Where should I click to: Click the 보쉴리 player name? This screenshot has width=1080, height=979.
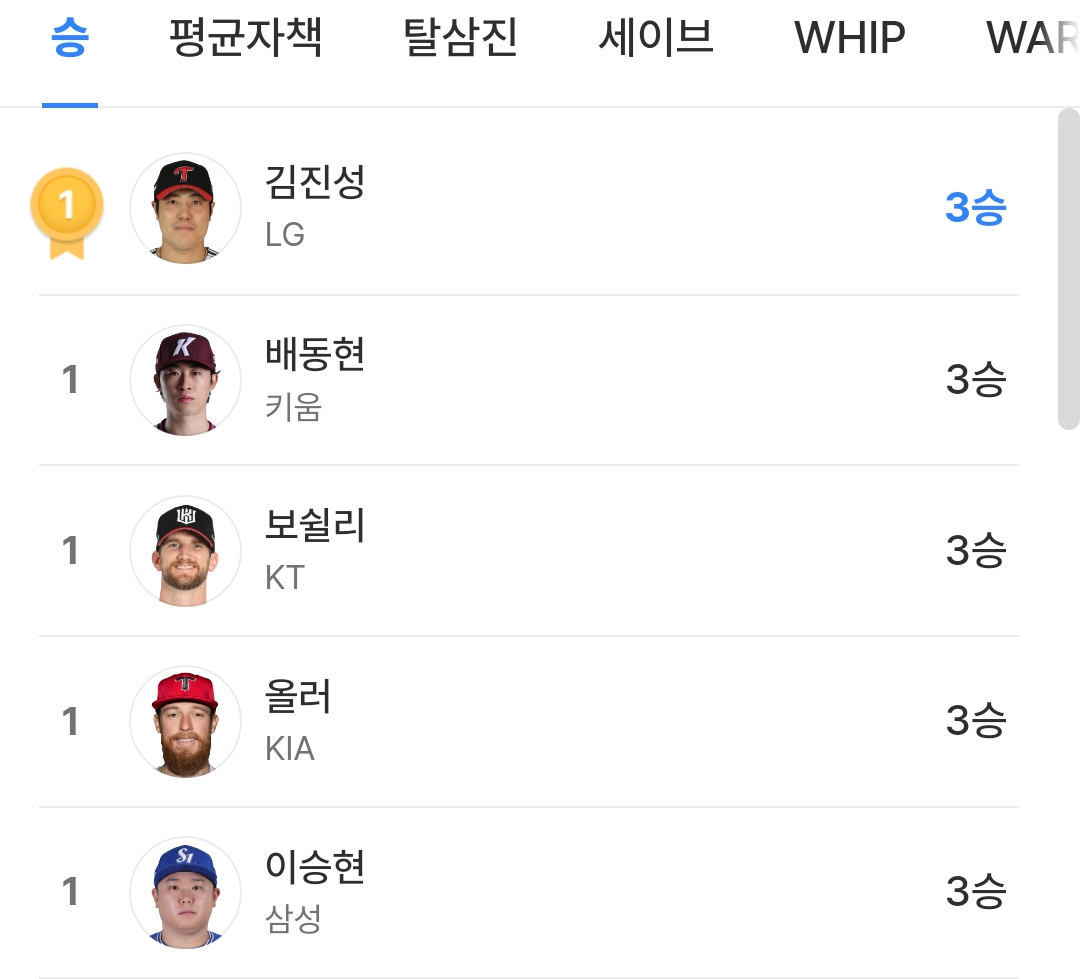click(x=315, y=526)
